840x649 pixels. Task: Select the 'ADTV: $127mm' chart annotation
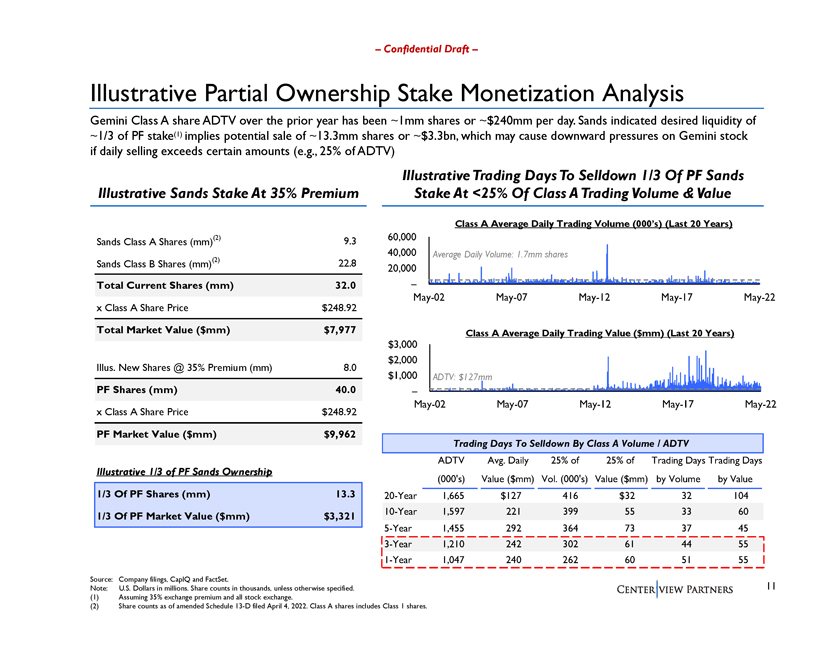point(462,377)
